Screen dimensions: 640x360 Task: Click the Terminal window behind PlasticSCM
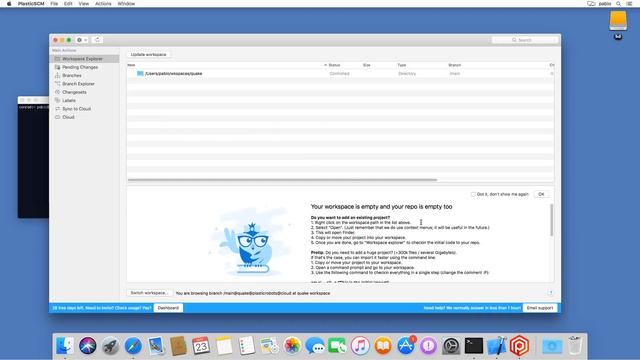33,157
